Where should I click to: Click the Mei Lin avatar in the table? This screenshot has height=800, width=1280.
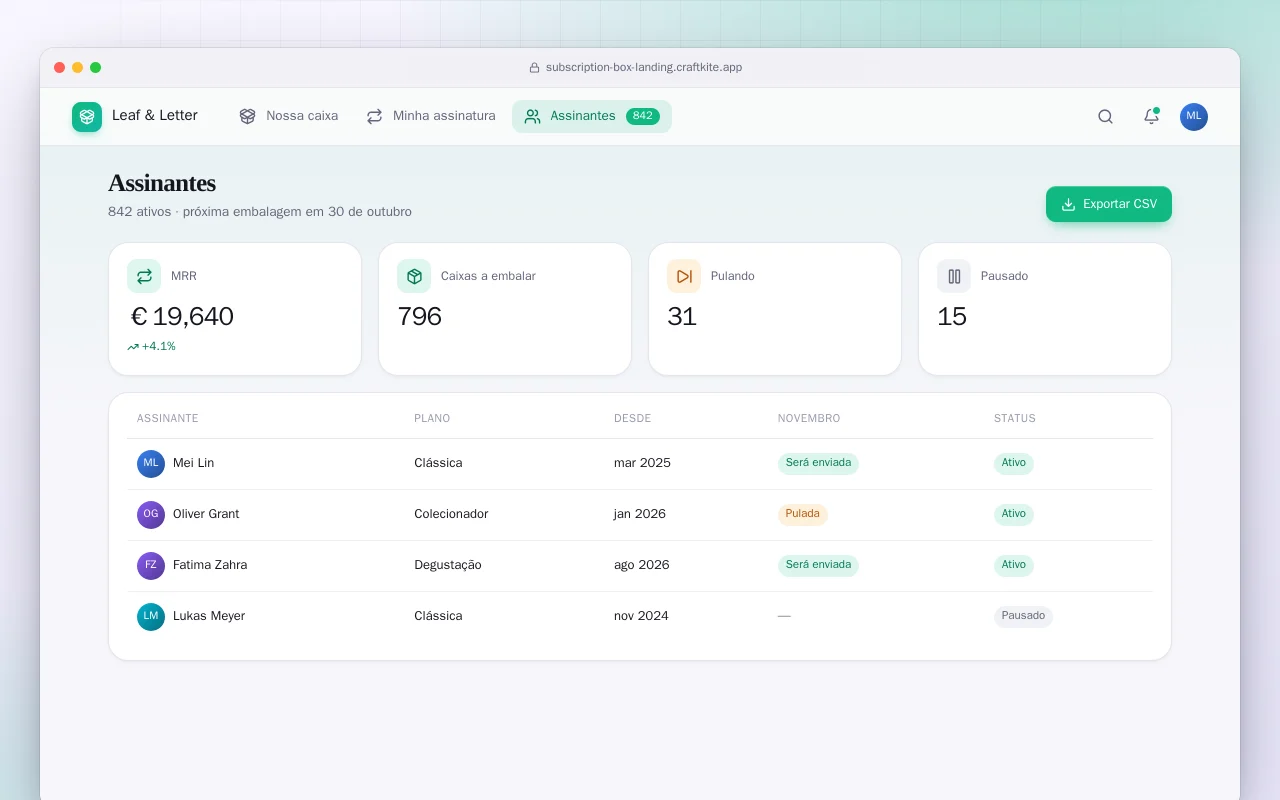pyautogui.click(x=151, y=463)
